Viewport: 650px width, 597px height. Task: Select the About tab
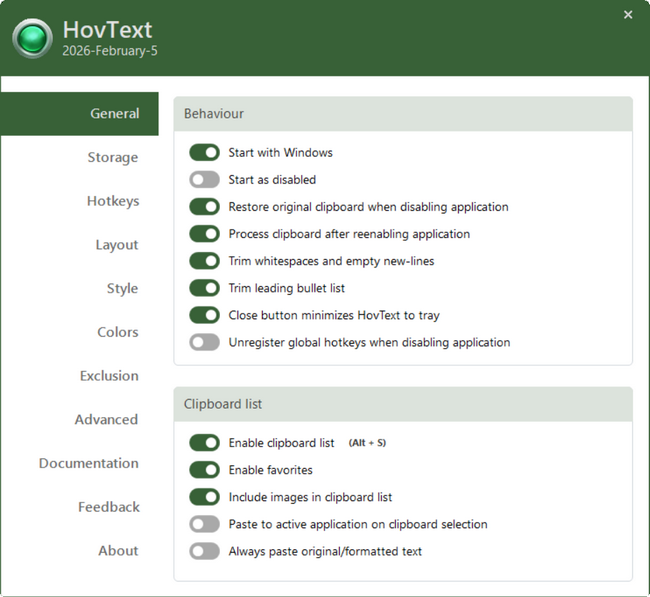tap(118, 551)
